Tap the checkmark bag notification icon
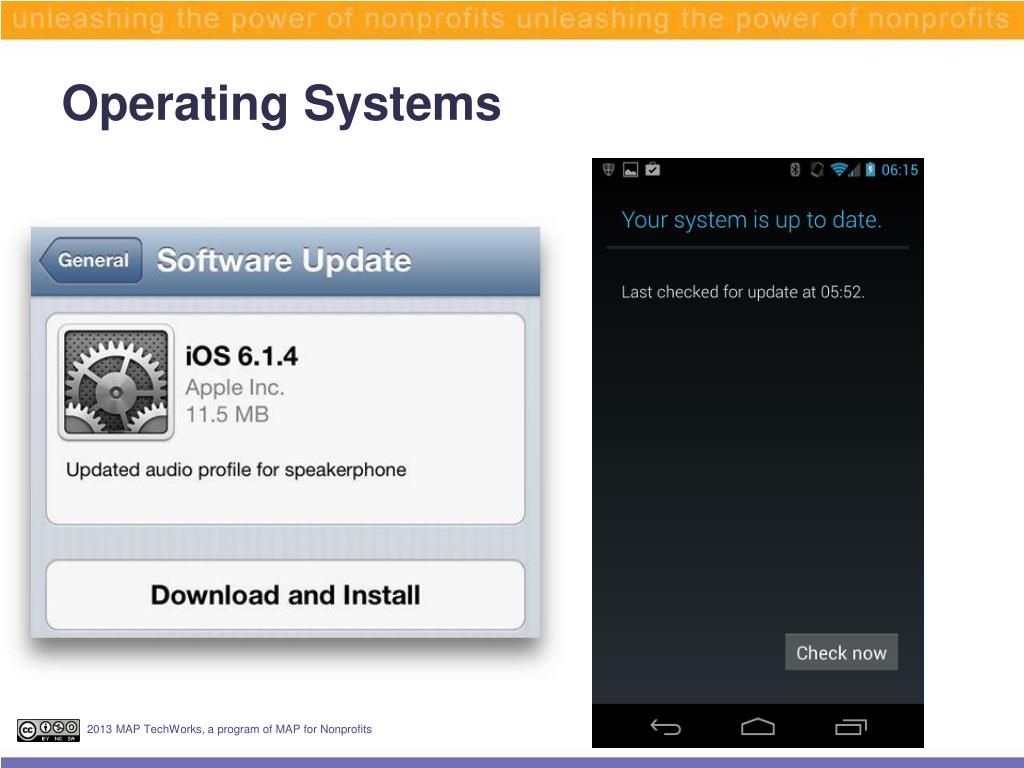This screenshot has width=1024, height=768. tap(652, 170)
